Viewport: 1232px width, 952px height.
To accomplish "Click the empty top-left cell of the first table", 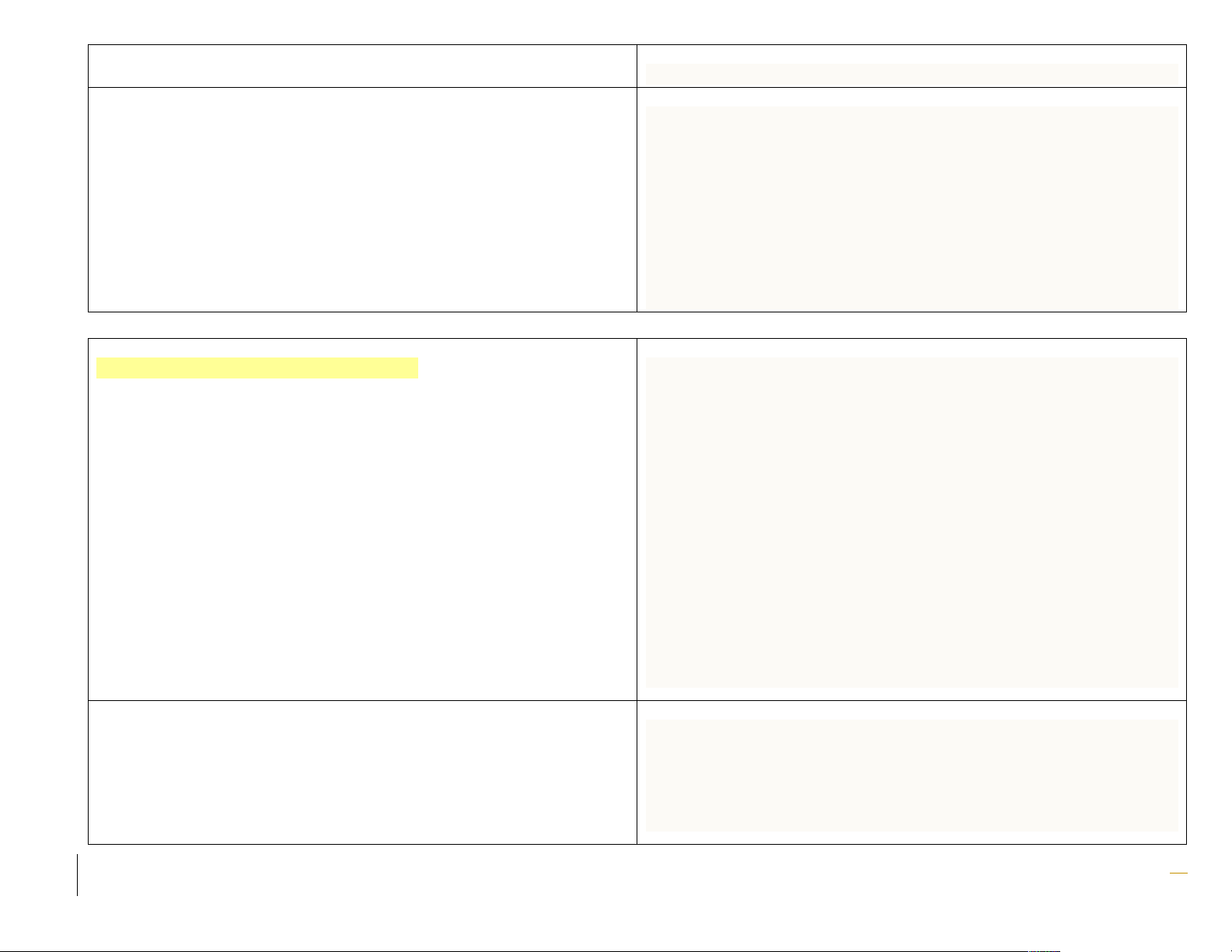I will click(x=362, y=66).
